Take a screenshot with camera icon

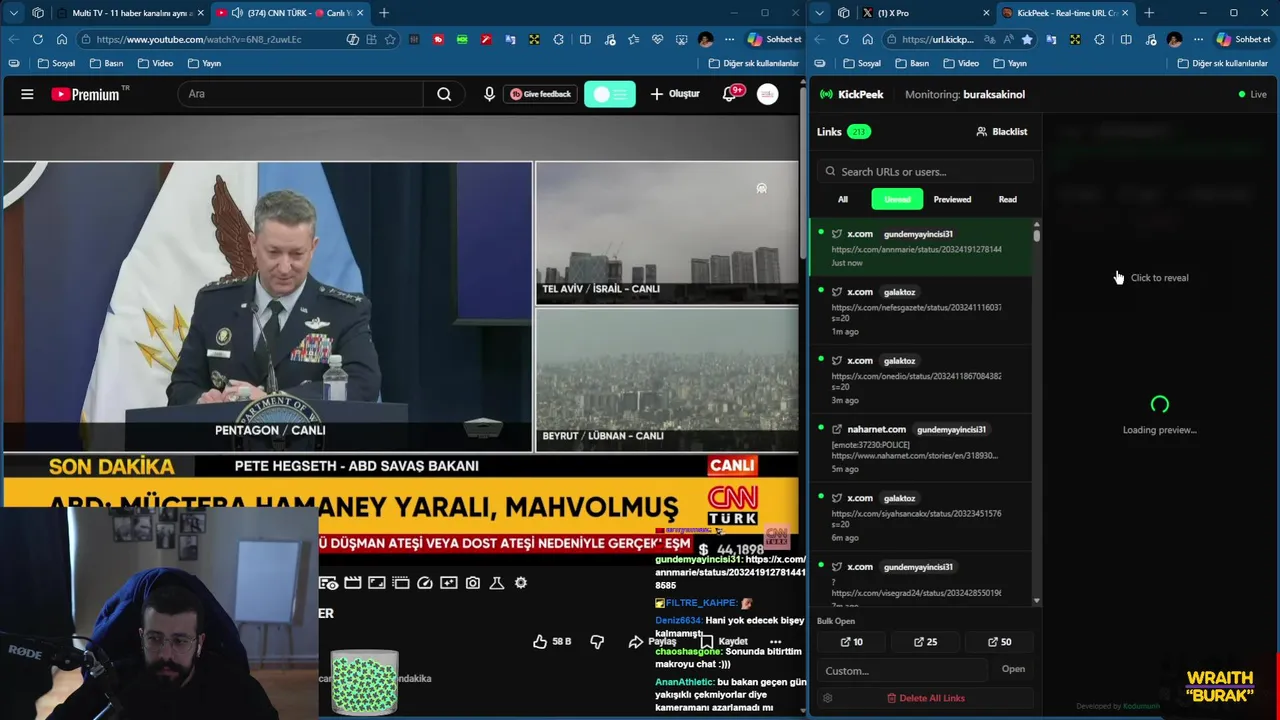473,583
